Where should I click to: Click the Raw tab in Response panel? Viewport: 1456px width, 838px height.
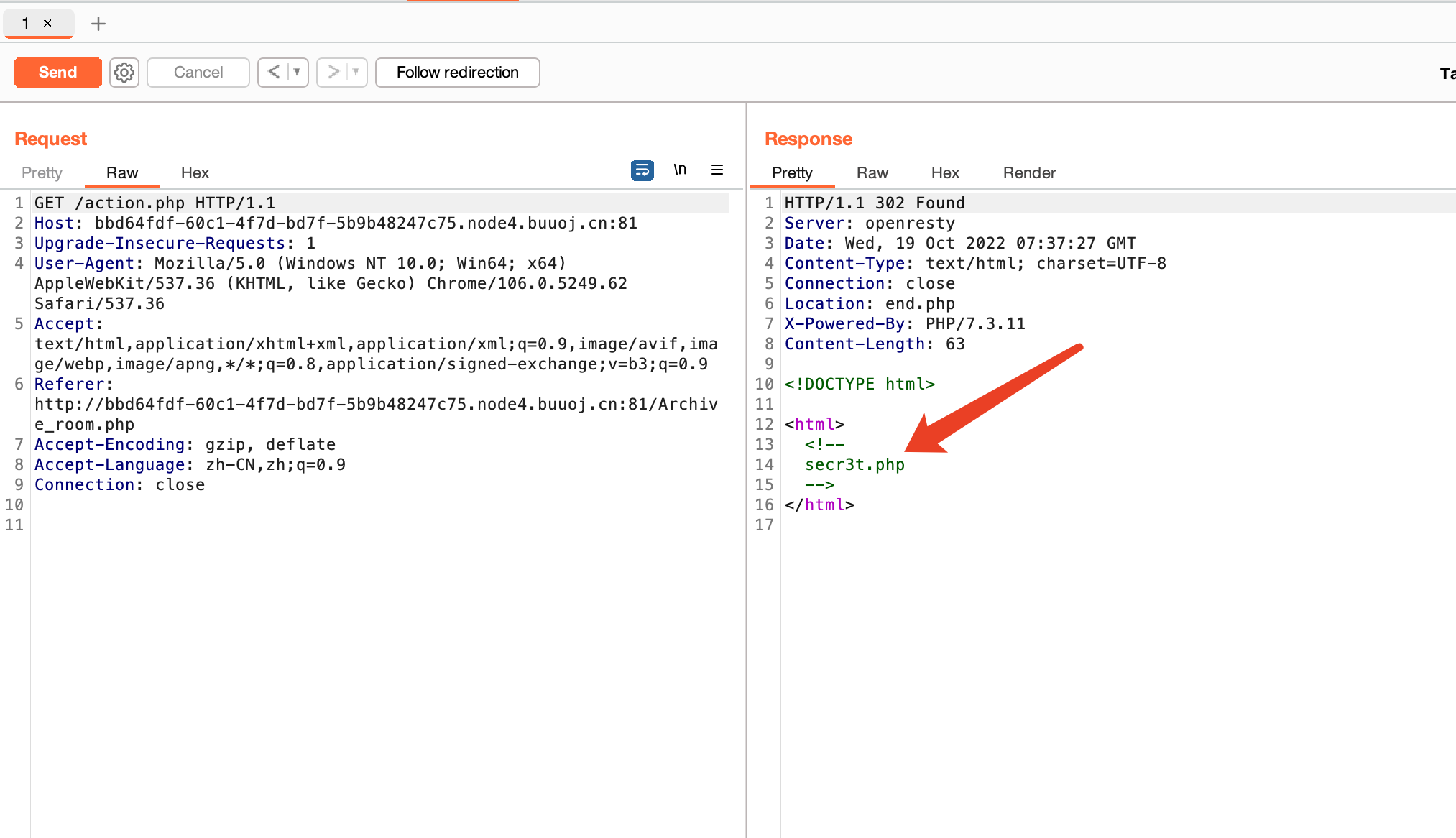point(872,172)
